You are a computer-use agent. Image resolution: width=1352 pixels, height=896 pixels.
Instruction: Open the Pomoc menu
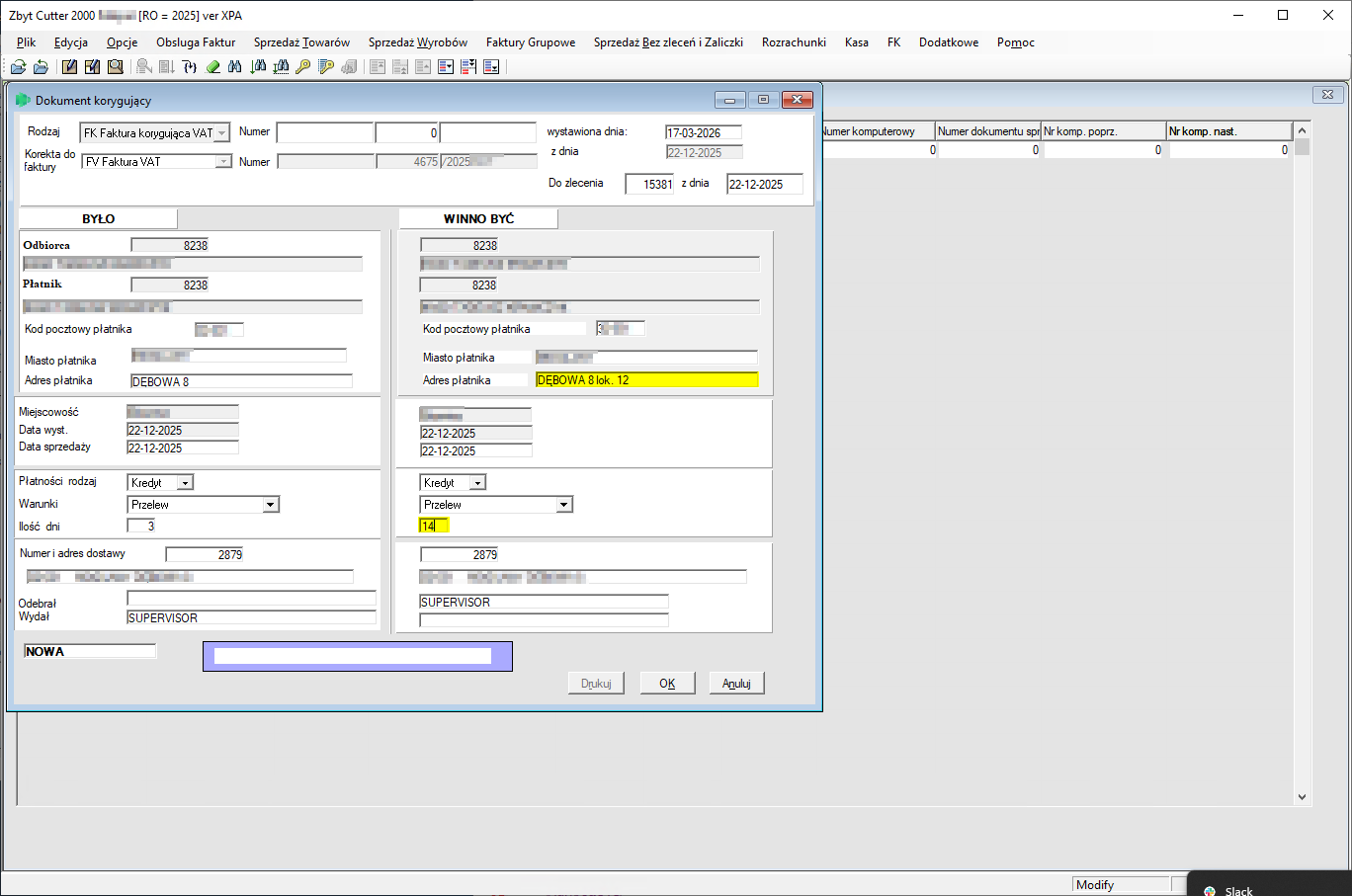[x=1016, y=42]
